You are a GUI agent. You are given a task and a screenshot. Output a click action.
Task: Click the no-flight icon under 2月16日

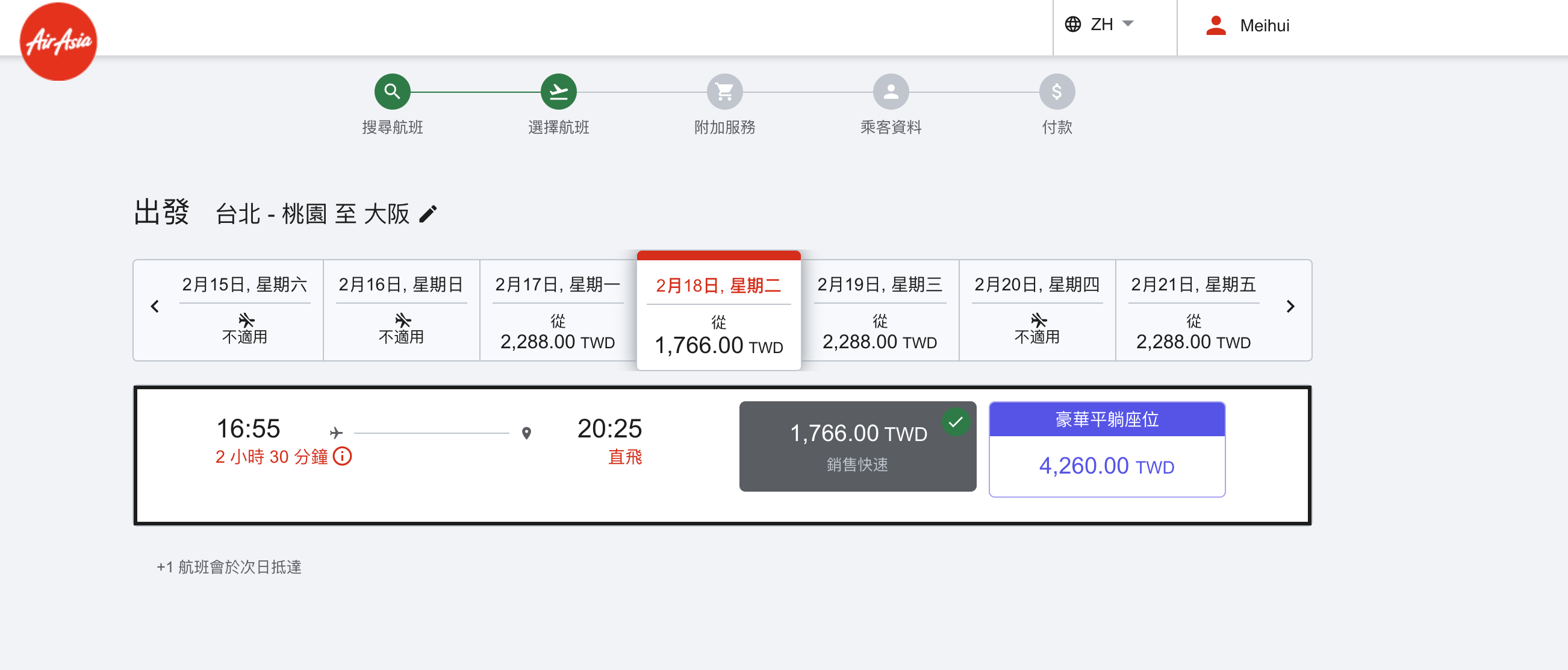[x=402, y=320]
